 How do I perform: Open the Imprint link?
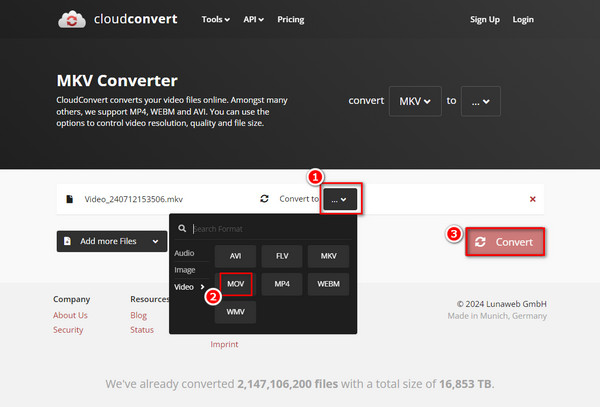coord(224,344)
